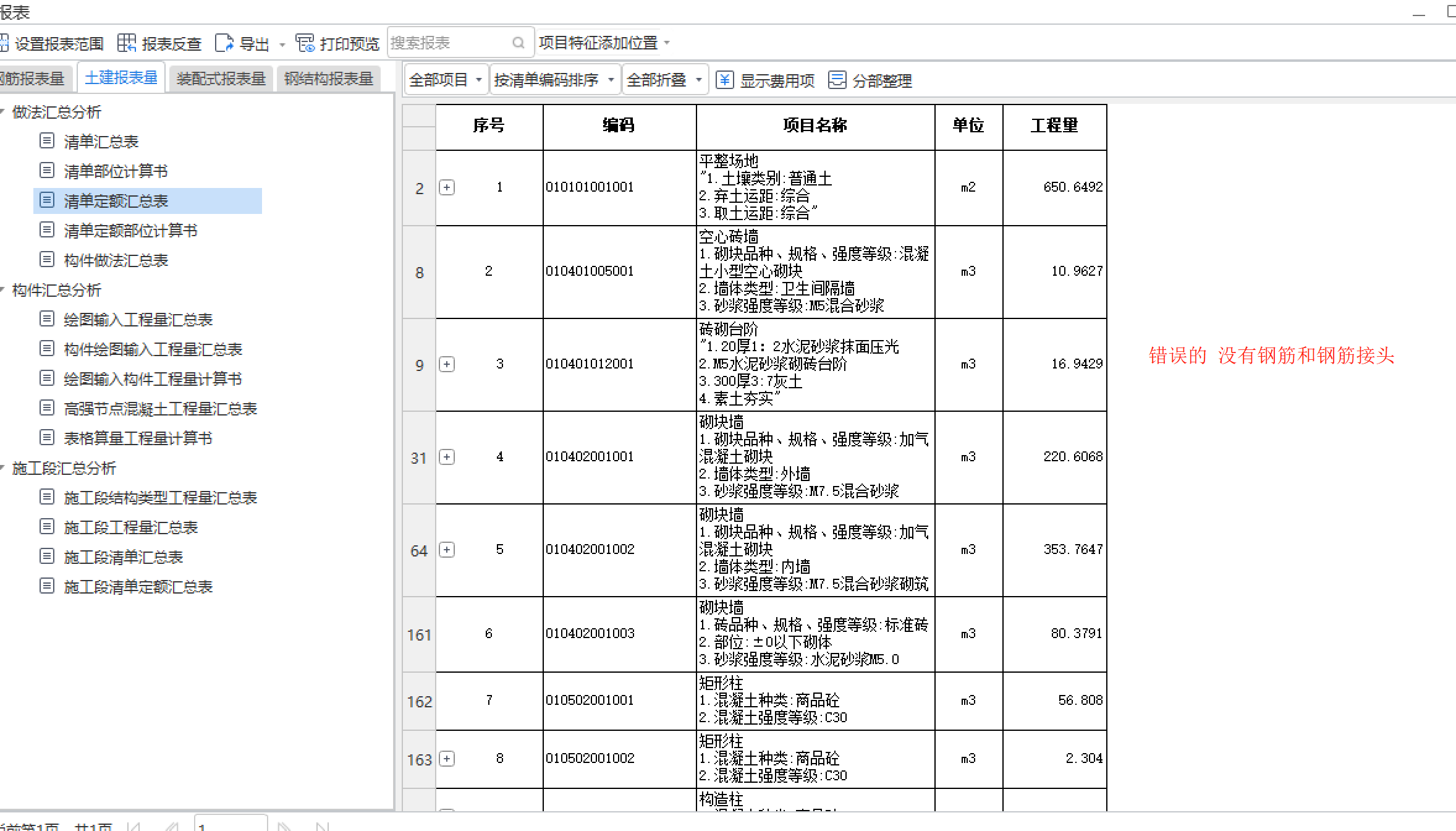Viewport: 1456px width, 831px height.
Task: Open the 清单汇总表 report
Action: tap(101, 142)
